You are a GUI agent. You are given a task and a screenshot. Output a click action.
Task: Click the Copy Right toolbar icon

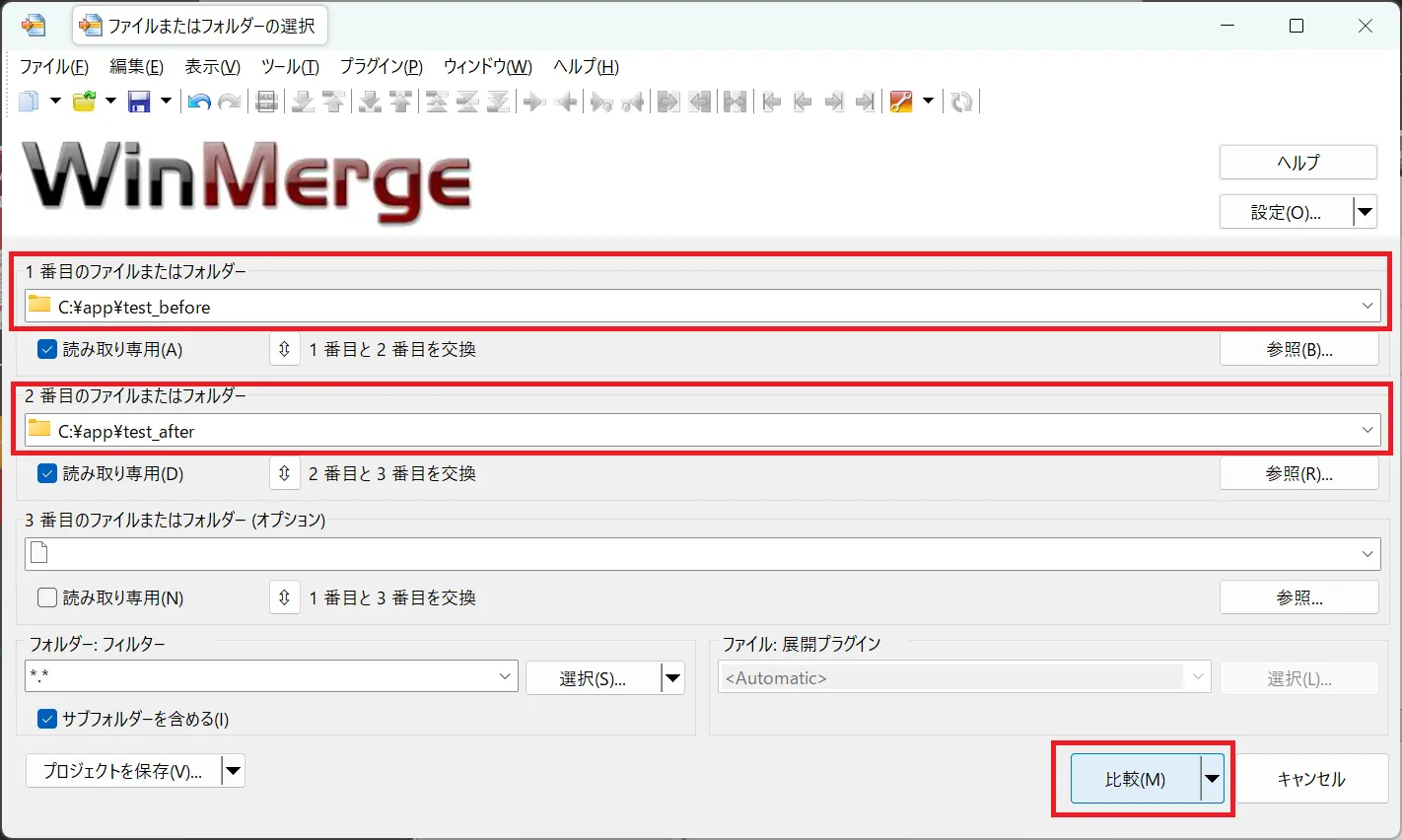[x=534, y=102]
